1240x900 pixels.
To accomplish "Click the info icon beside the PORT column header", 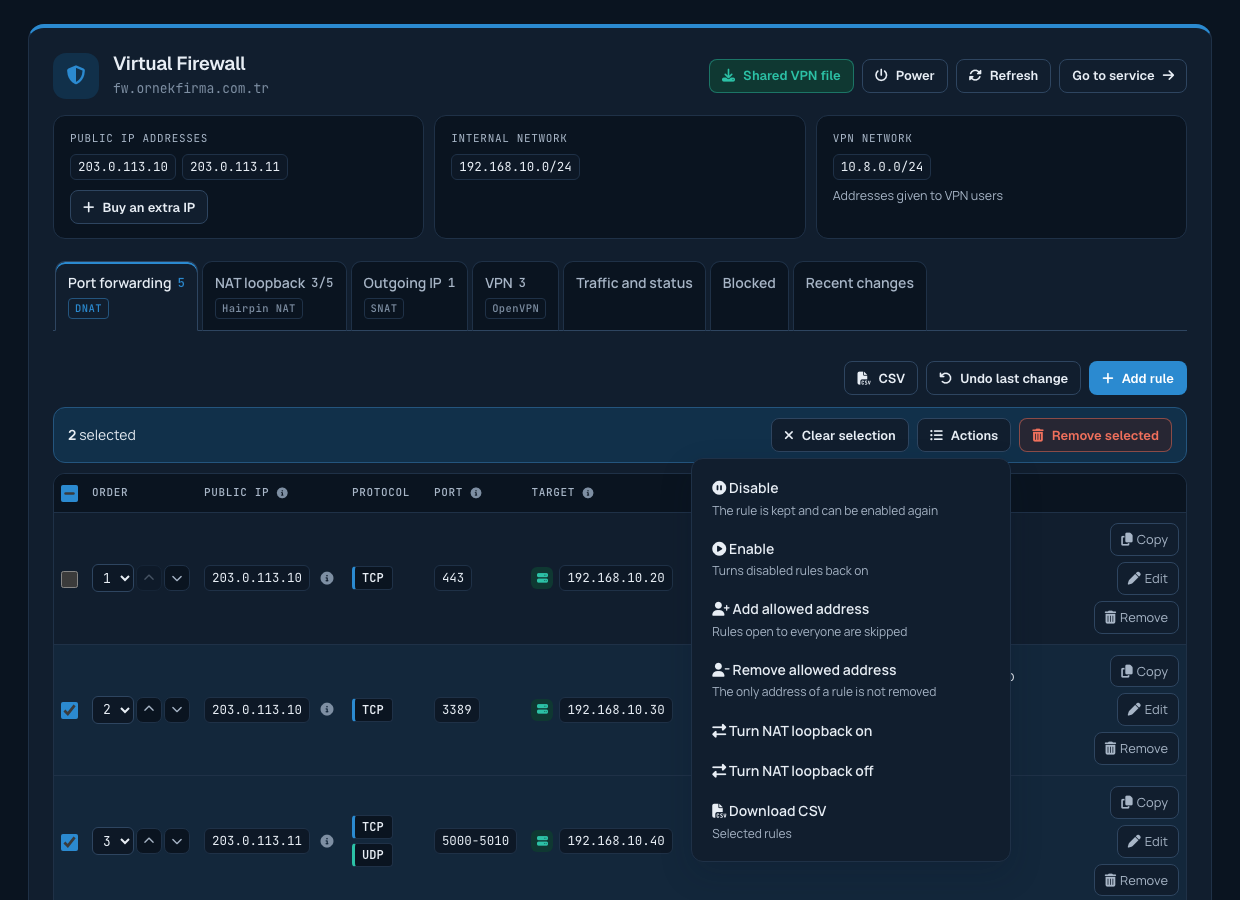I will coord(476,493).
